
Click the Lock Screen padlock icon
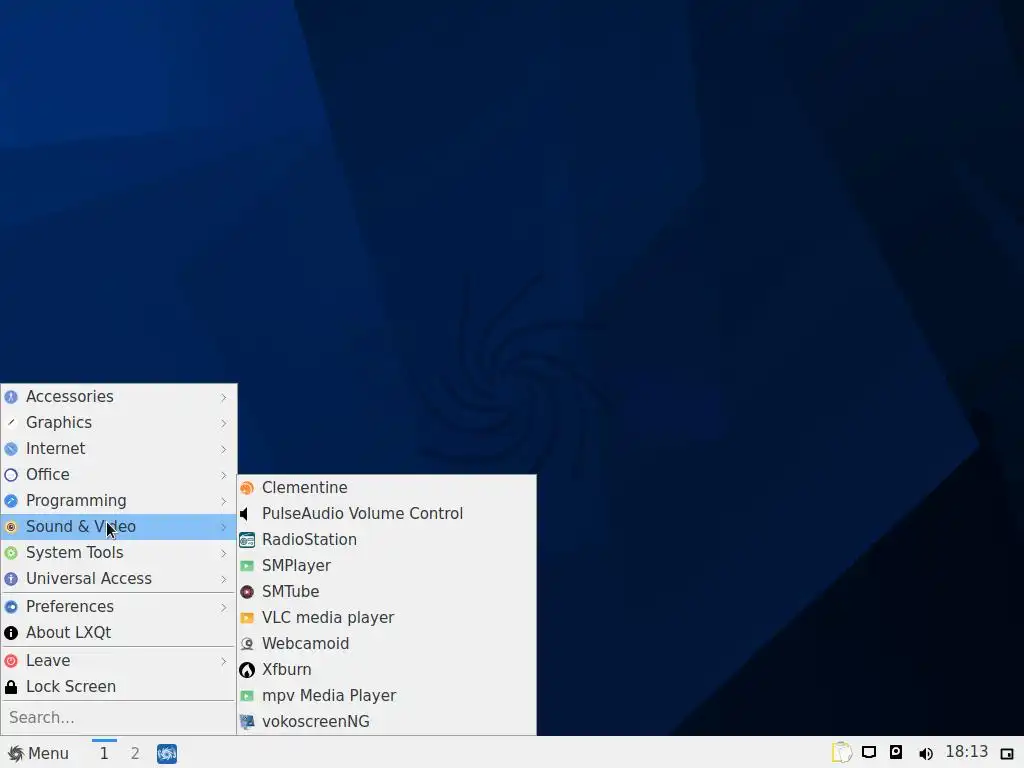pyautogui.click(x=11, y=687)
